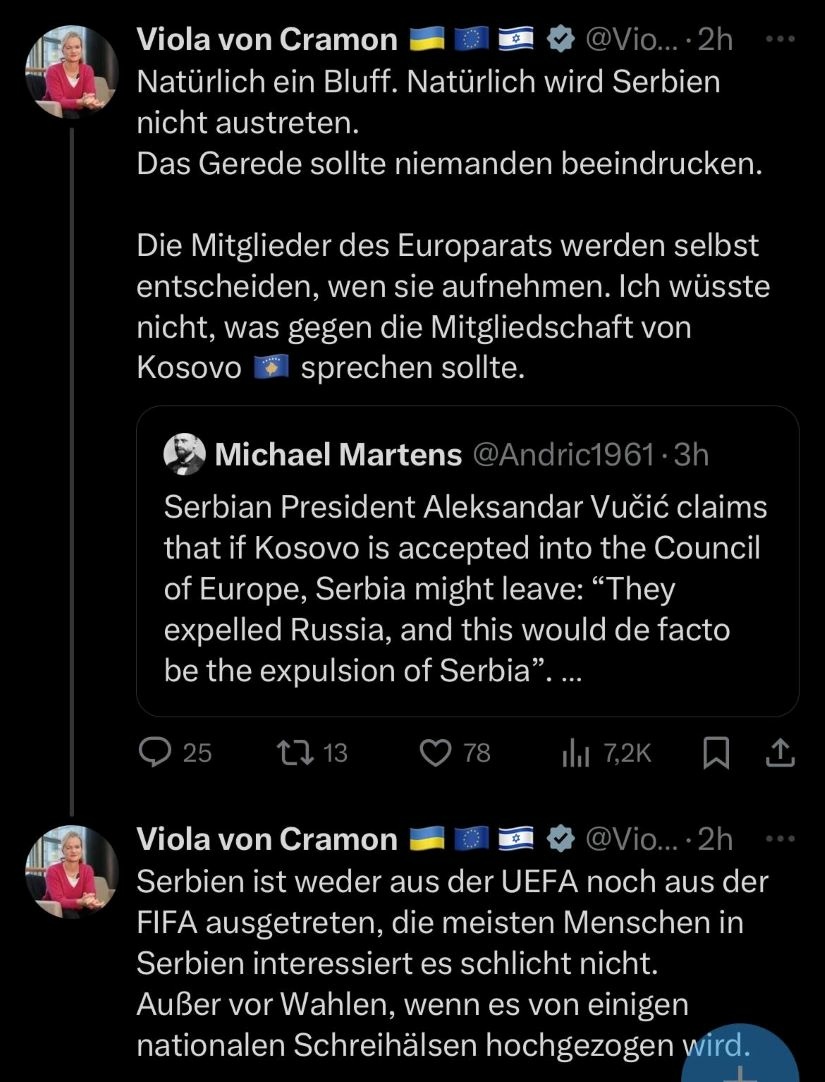Tap the 2h timestamp on first tweet
The height and width of the screenshot is (1082, 825).
[x=716, y=39]
